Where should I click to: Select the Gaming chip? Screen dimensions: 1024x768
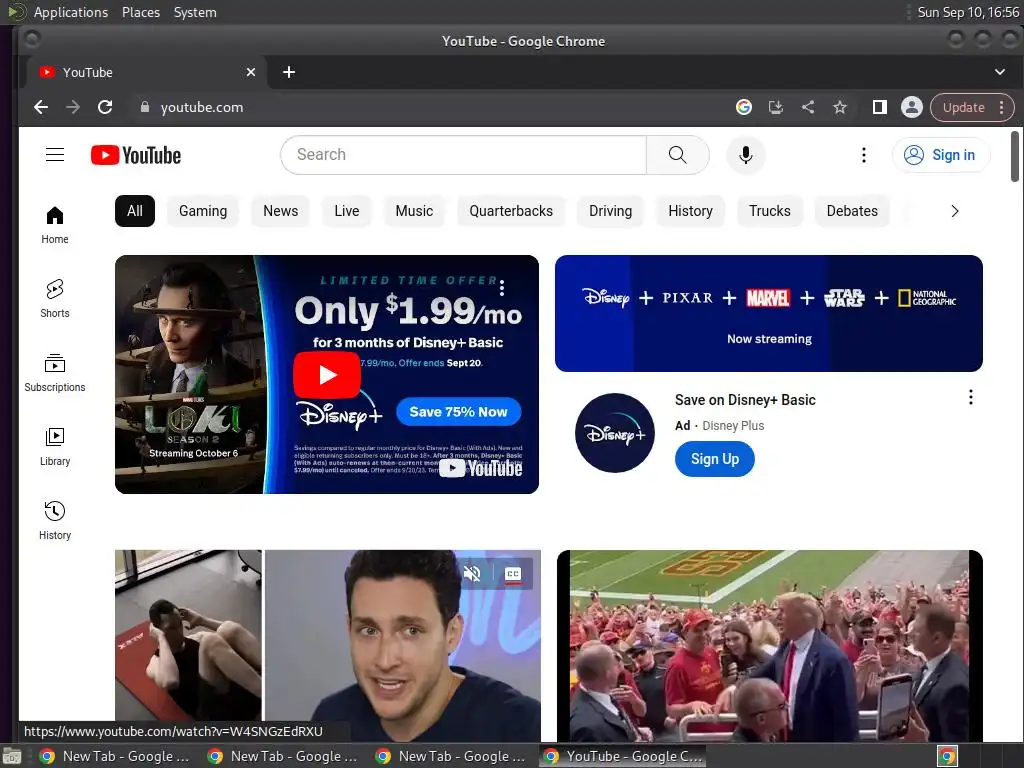click(x=203, y=211)
